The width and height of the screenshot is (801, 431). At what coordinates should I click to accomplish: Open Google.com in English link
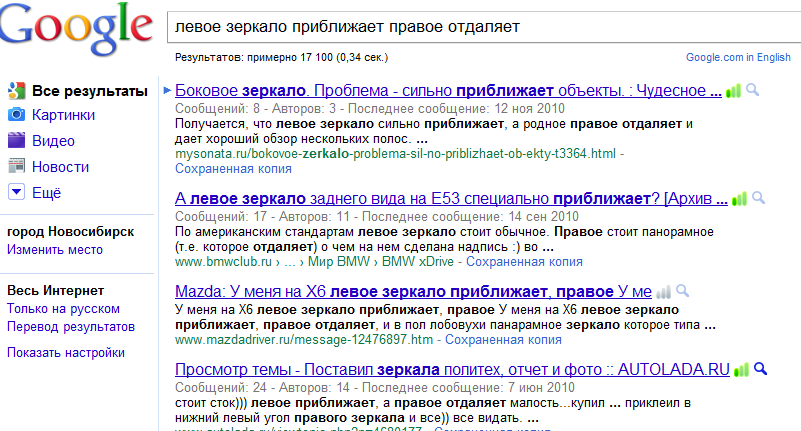click(x=738, y=57)
